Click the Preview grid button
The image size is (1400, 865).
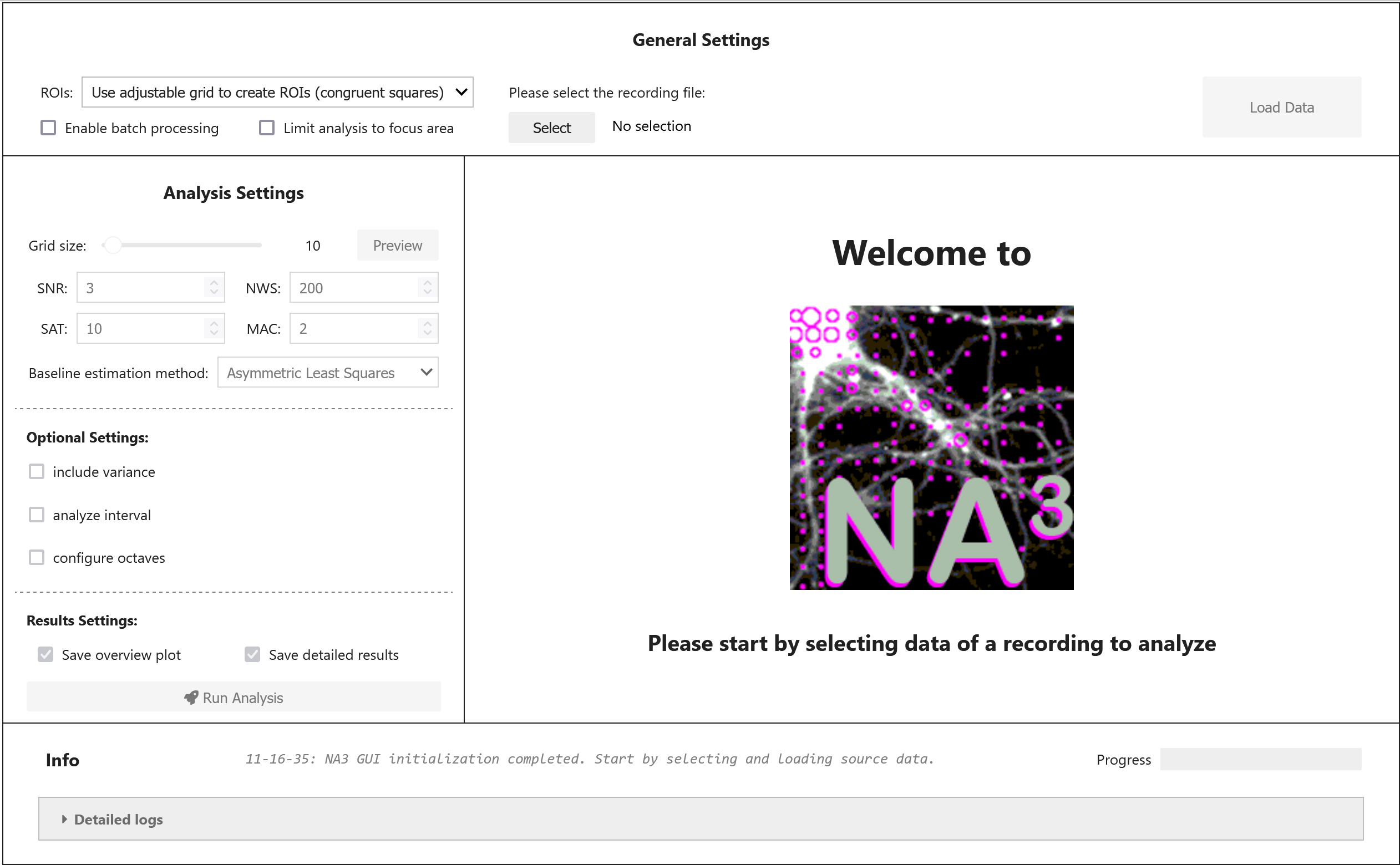point(397,245)
